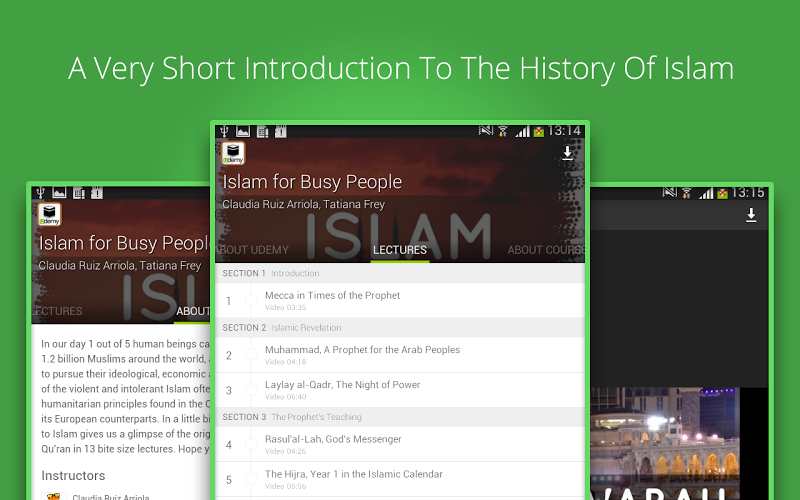Tap the download icon in right phone

(751, 215)
